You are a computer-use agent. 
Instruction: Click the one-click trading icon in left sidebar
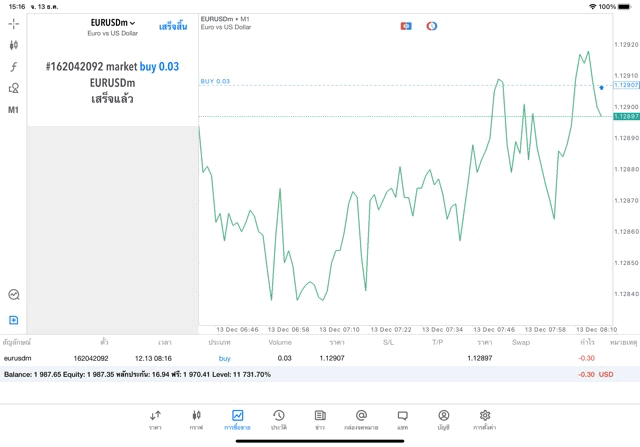click(13, 295)
